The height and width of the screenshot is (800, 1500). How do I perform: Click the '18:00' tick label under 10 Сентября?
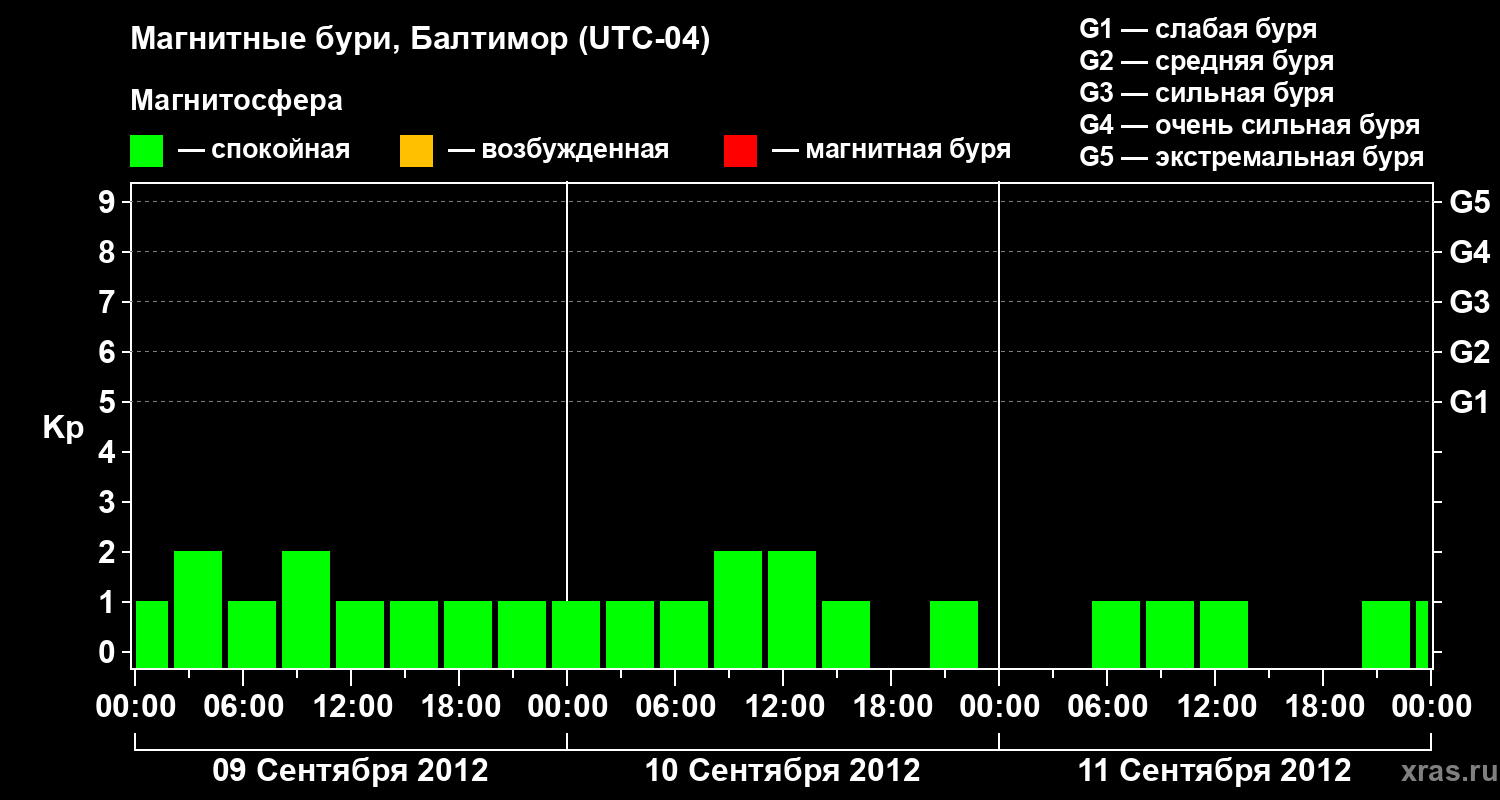[891, 707]
